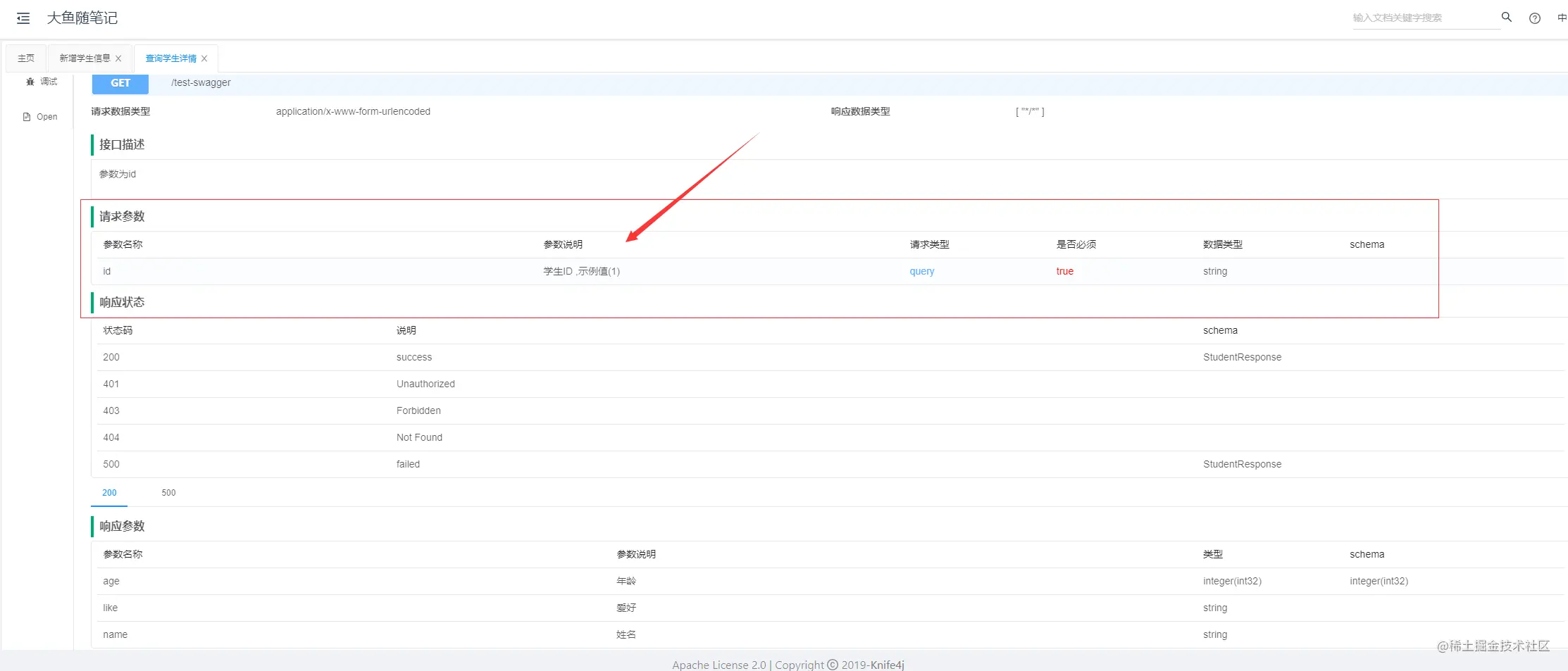This screenshot has height=671, width=1568.
Task: Select the 200 response tab
Action: click(109, 493)
